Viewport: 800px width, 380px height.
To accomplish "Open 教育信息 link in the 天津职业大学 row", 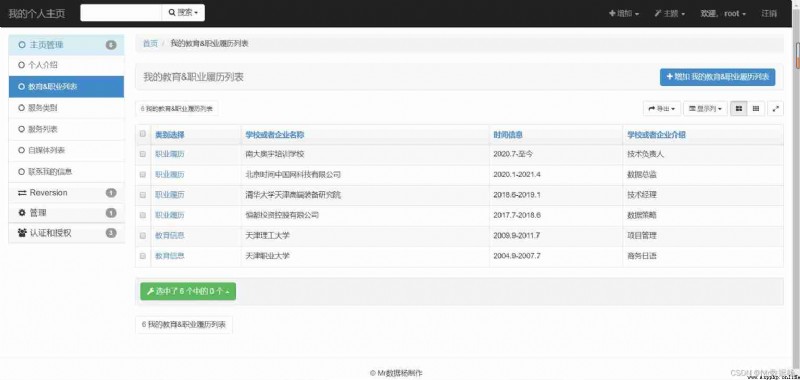I will click(169, 256).
